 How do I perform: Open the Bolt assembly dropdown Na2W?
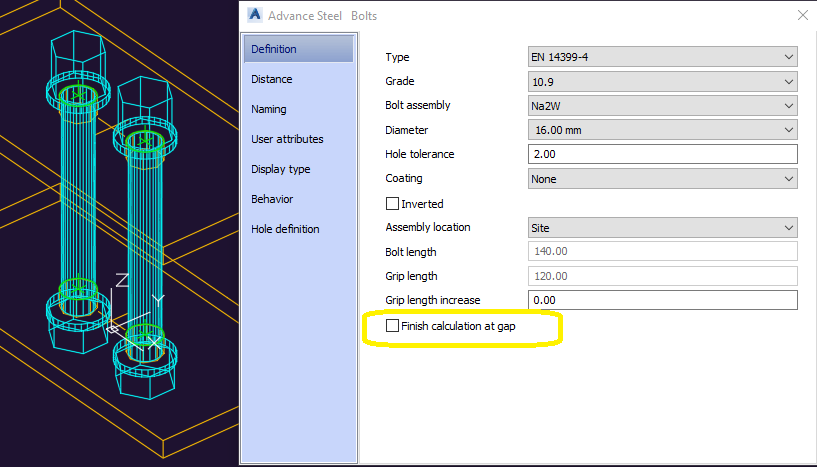(x=662, y=106)
